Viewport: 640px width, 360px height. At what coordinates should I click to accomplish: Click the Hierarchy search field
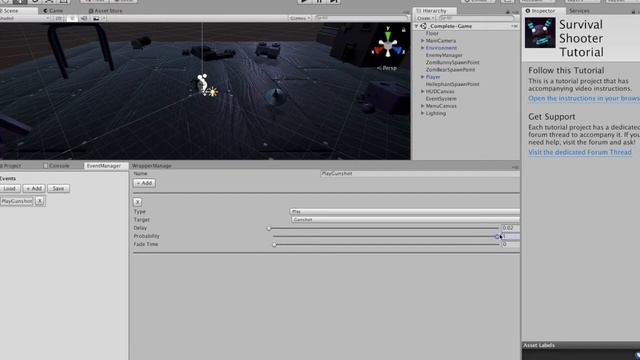(476, 18)
